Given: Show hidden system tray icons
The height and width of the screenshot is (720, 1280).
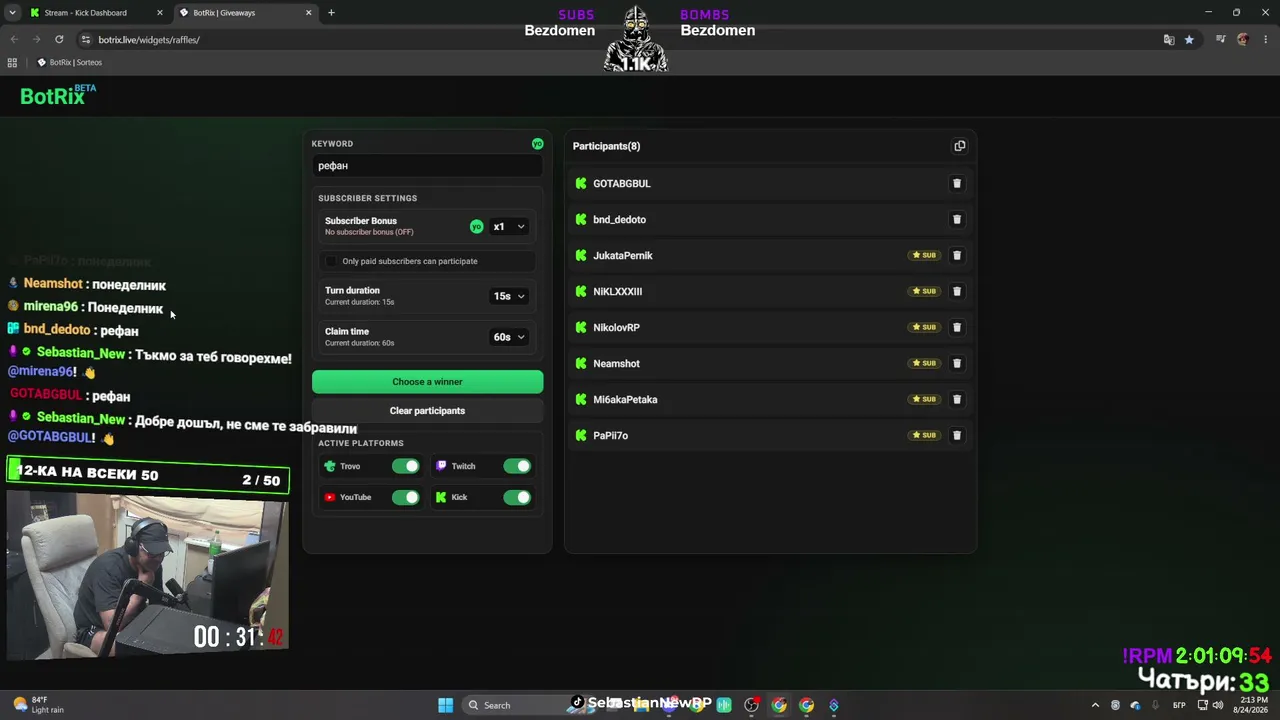Looking at the screenshot, I should tap(1095, 705).
